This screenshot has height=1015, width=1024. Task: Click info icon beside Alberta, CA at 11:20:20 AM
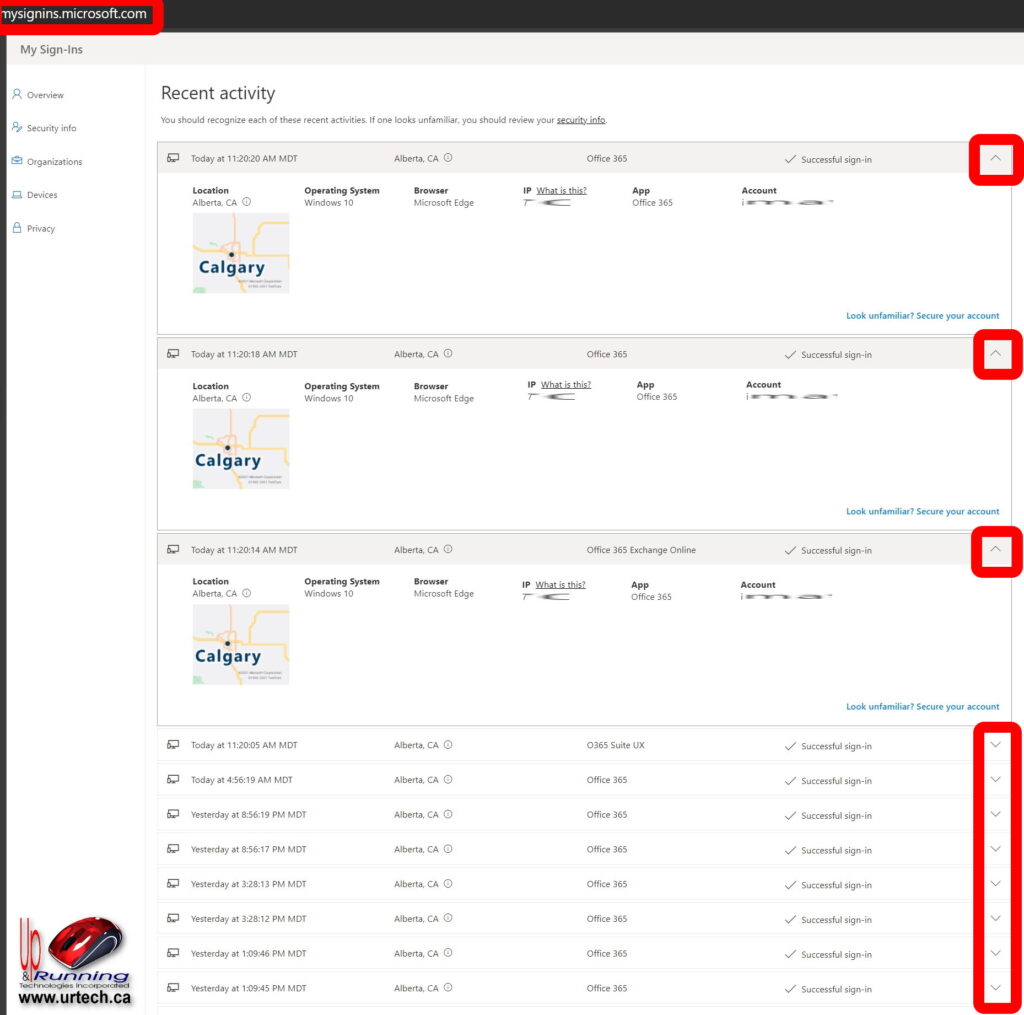[448, 158]
